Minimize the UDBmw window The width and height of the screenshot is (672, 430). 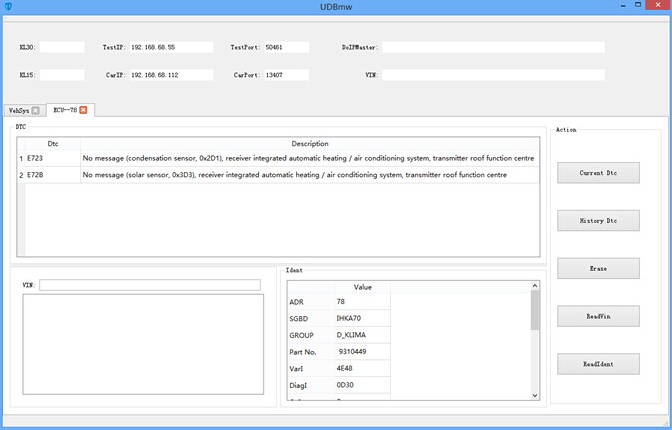[x=623, y=5]
